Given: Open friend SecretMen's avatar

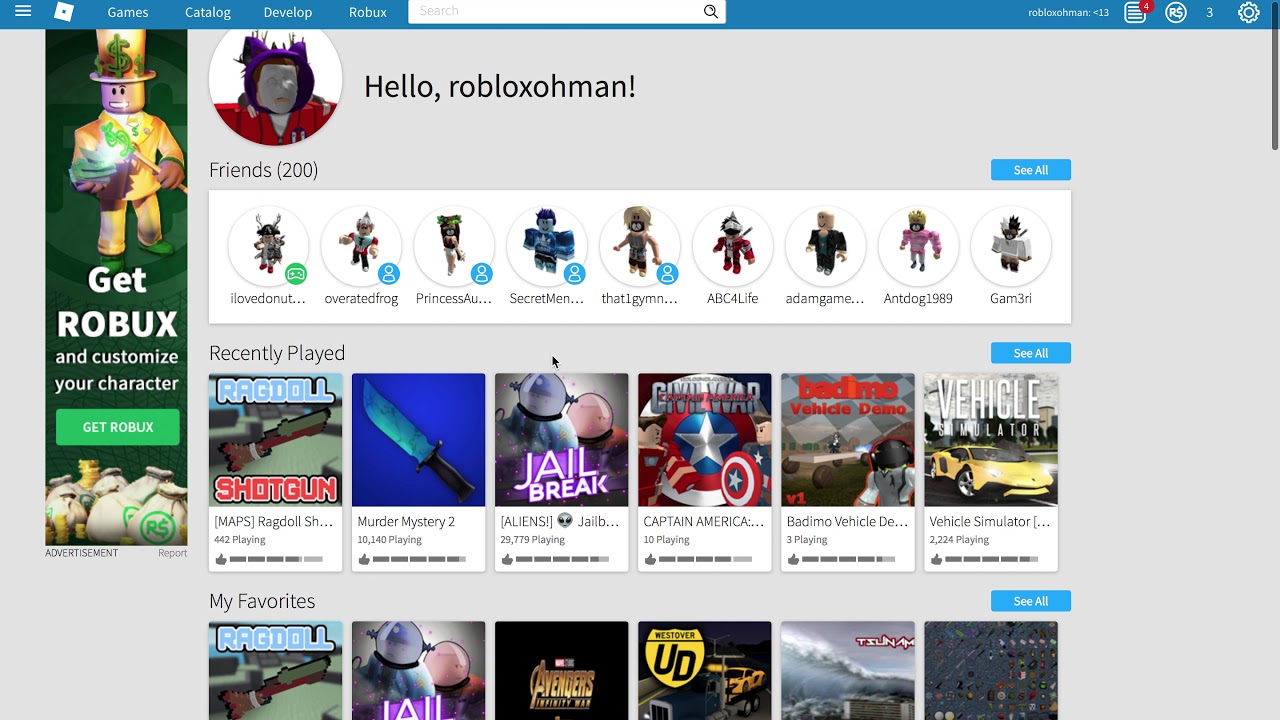Looking at the screenshot, I should tap(547, 246).
